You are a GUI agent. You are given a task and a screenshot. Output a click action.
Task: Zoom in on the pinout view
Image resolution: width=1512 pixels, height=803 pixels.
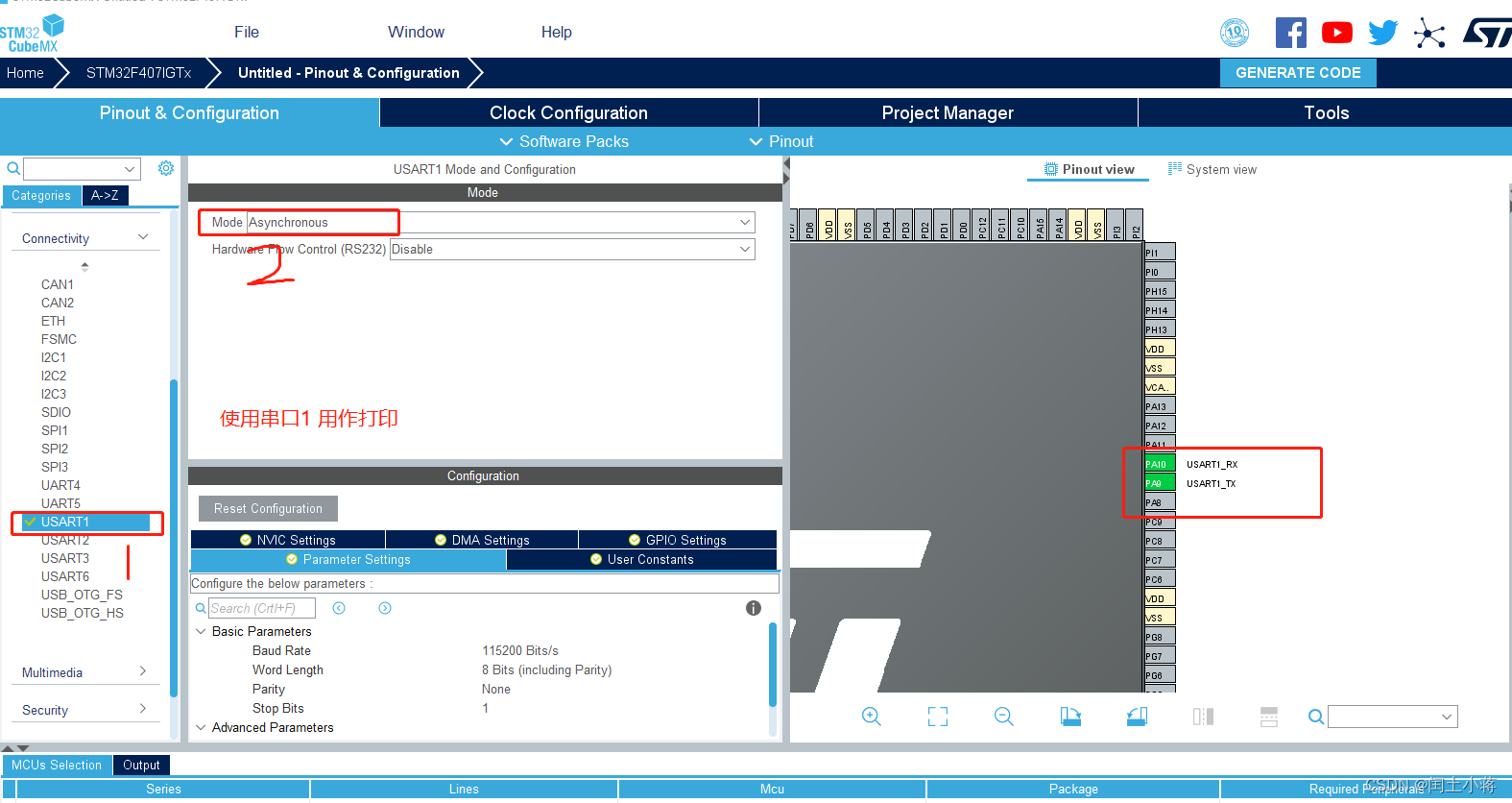872,717
